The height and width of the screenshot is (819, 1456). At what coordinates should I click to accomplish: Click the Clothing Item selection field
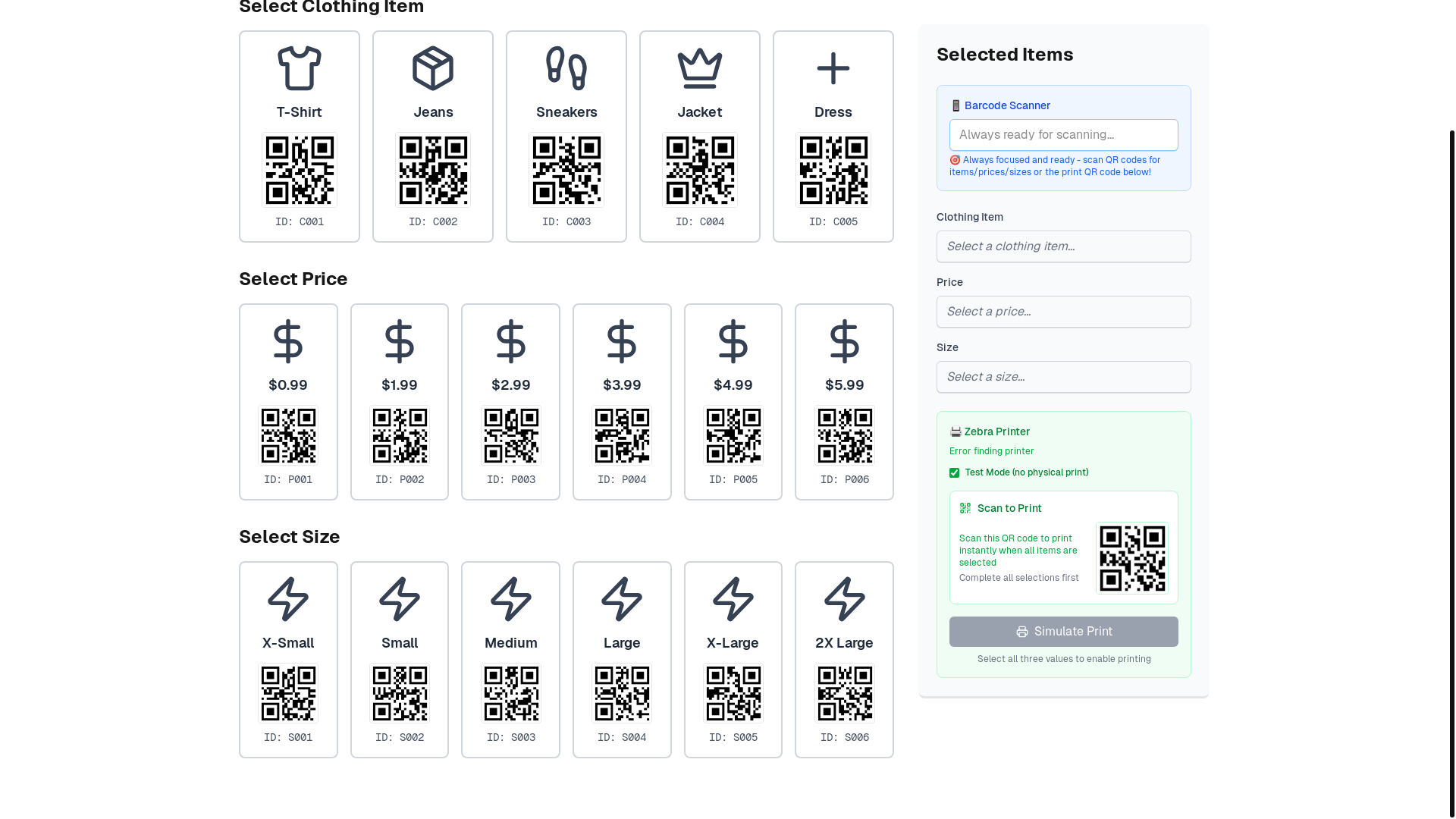[x=1064, y=246]
